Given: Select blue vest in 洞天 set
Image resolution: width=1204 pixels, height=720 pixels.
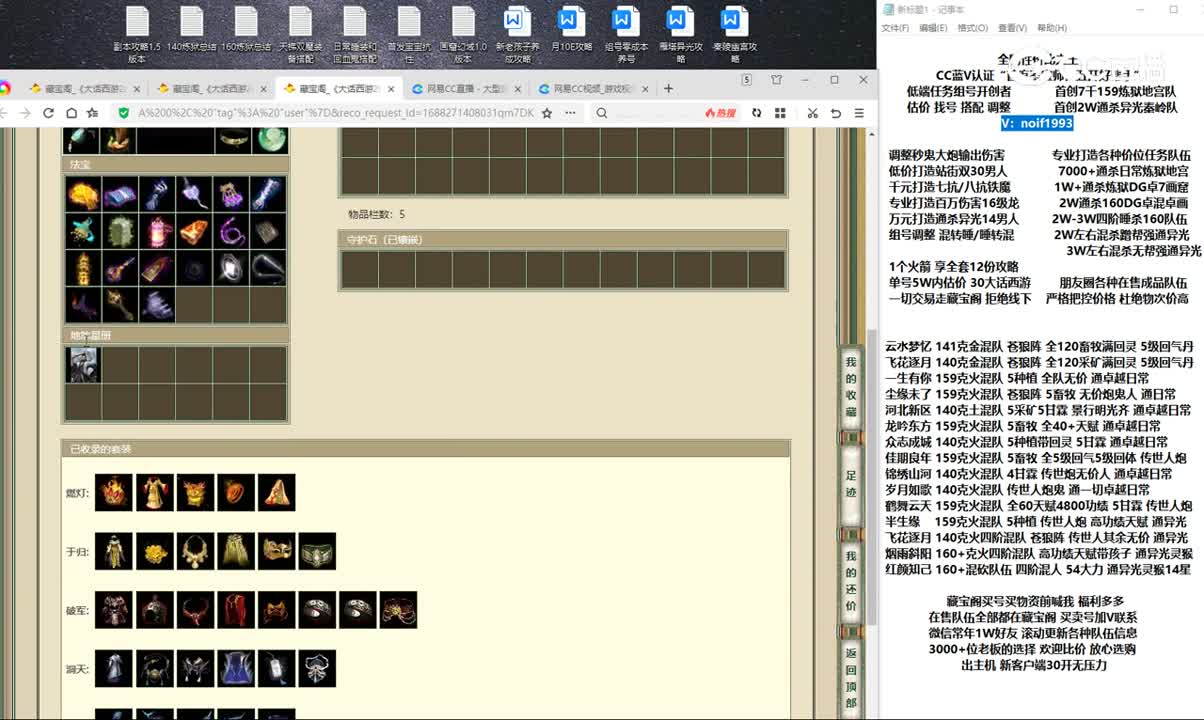Looking at the screenshot, I should 236,669.
